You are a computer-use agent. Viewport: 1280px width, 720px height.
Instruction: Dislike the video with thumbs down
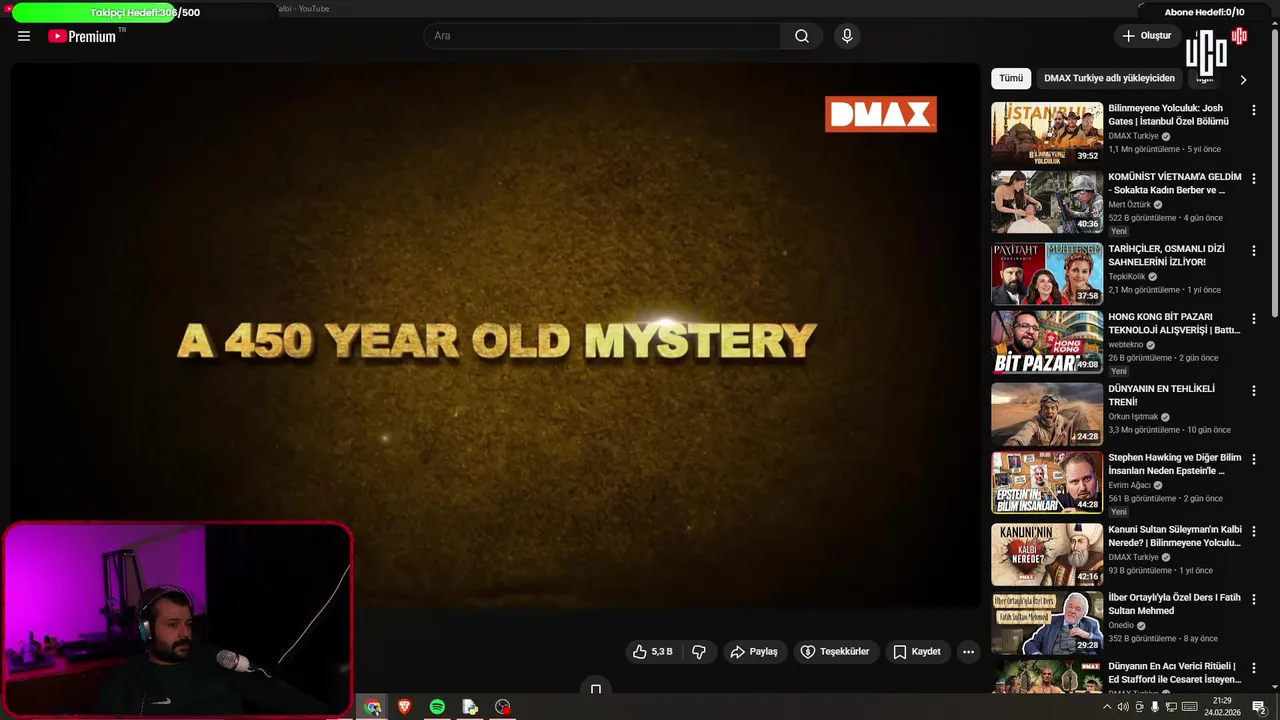[x=699, y=652]
